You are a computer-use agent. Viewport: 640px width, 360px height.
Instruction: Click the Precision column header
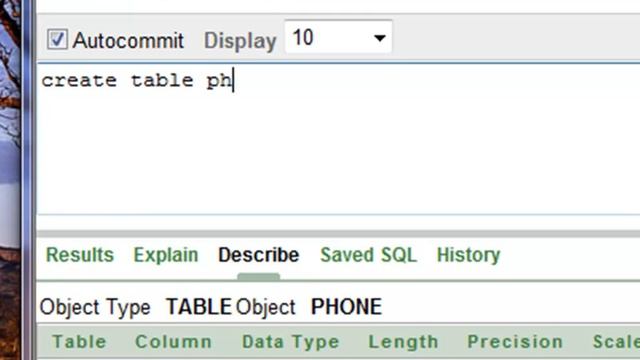pyautogui.click(x=515, y=342)
